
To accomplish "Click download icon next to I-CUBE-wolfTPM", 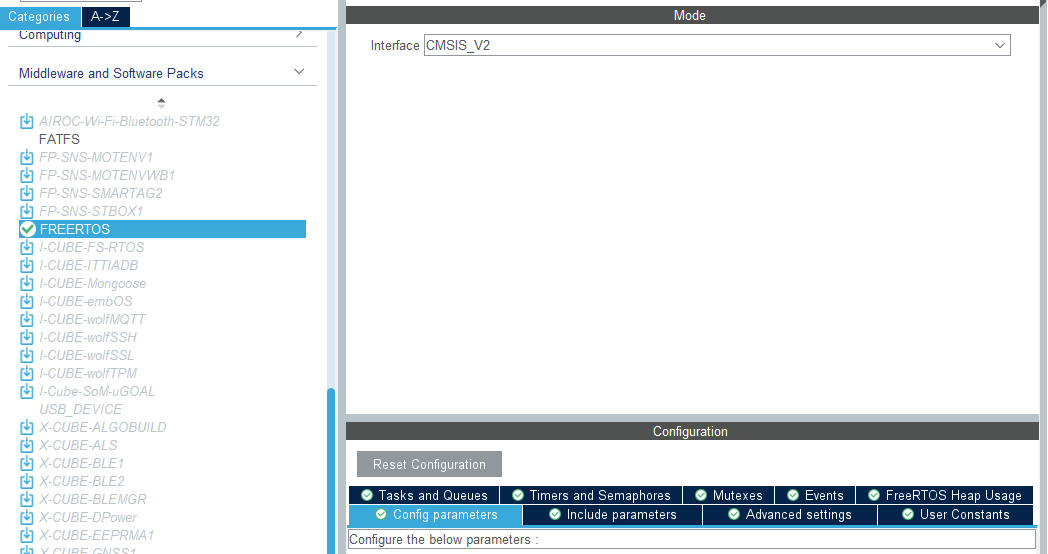I will [x=27, y=374].
